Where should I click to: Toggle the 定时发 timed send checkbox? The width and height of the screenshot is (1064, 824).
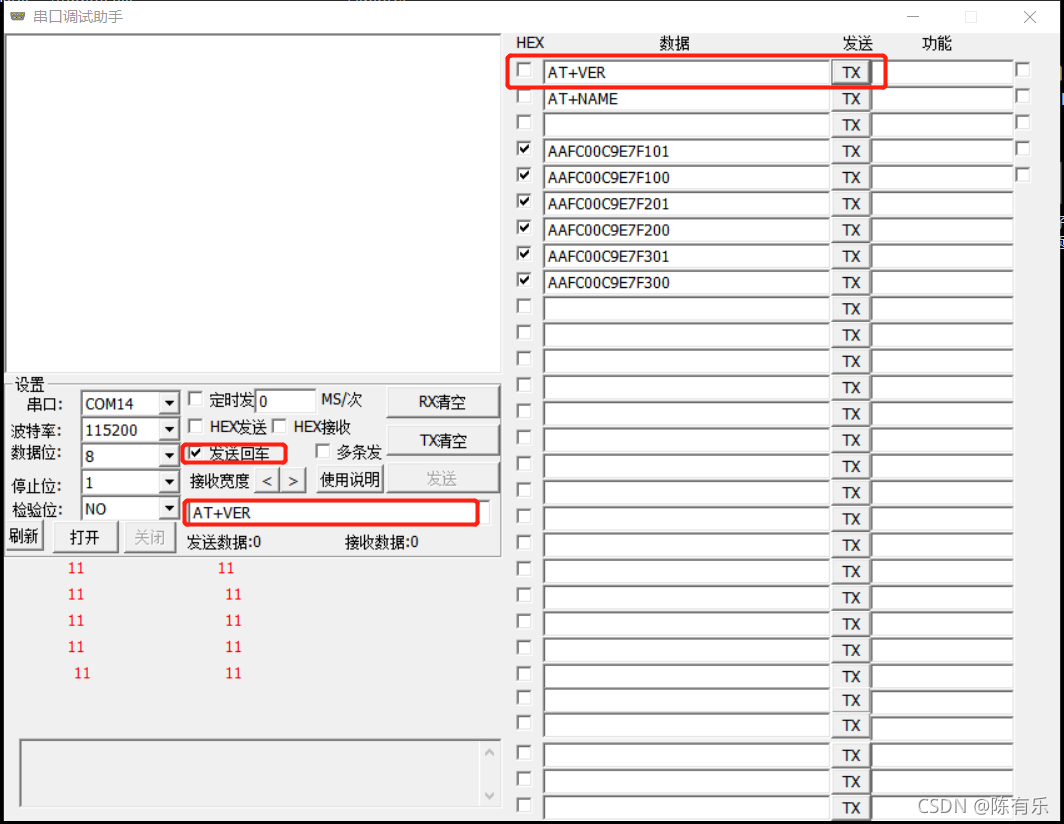tap(195, 398)
